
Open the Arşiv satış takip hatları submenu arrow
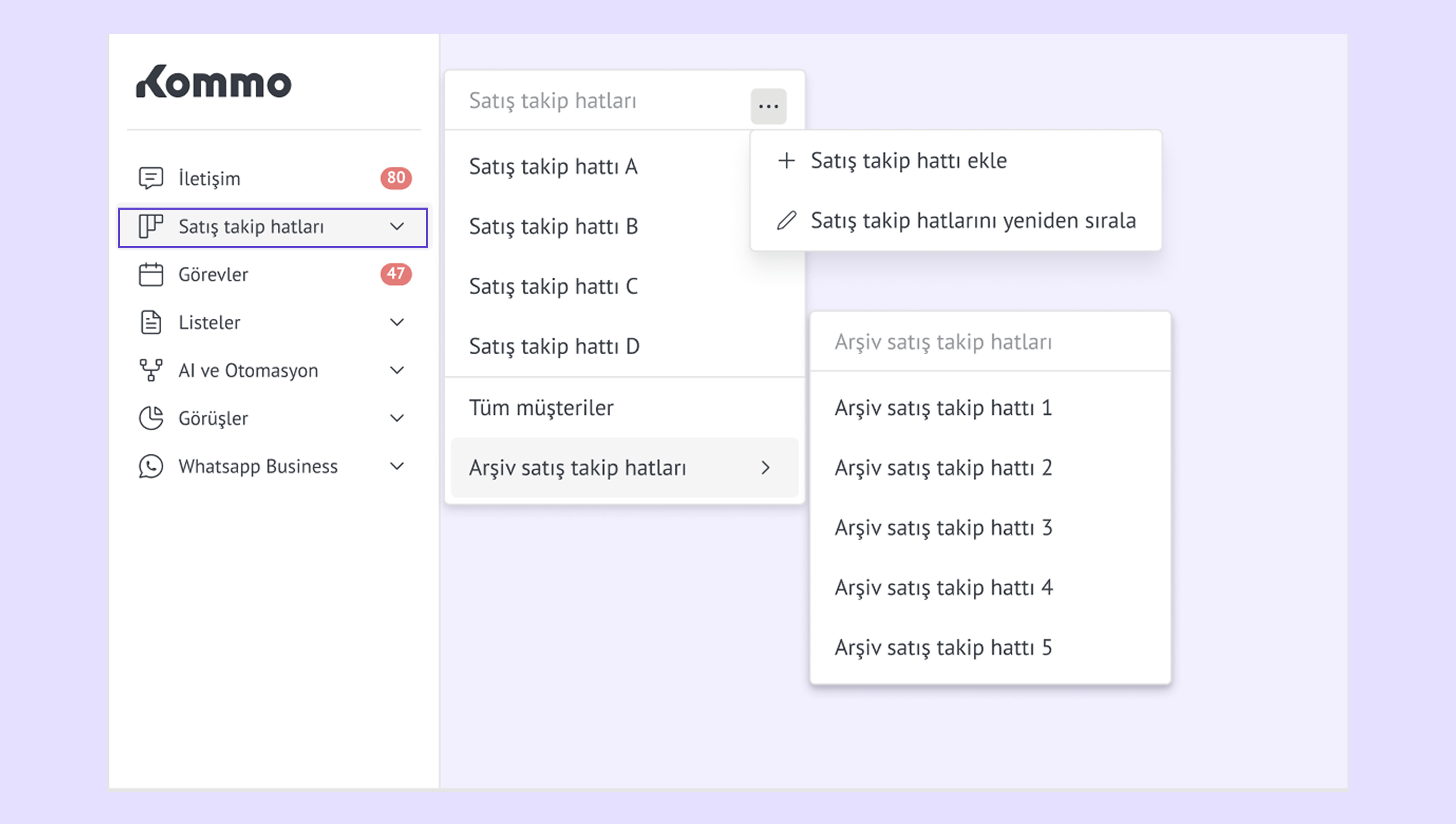pos(765,468)
